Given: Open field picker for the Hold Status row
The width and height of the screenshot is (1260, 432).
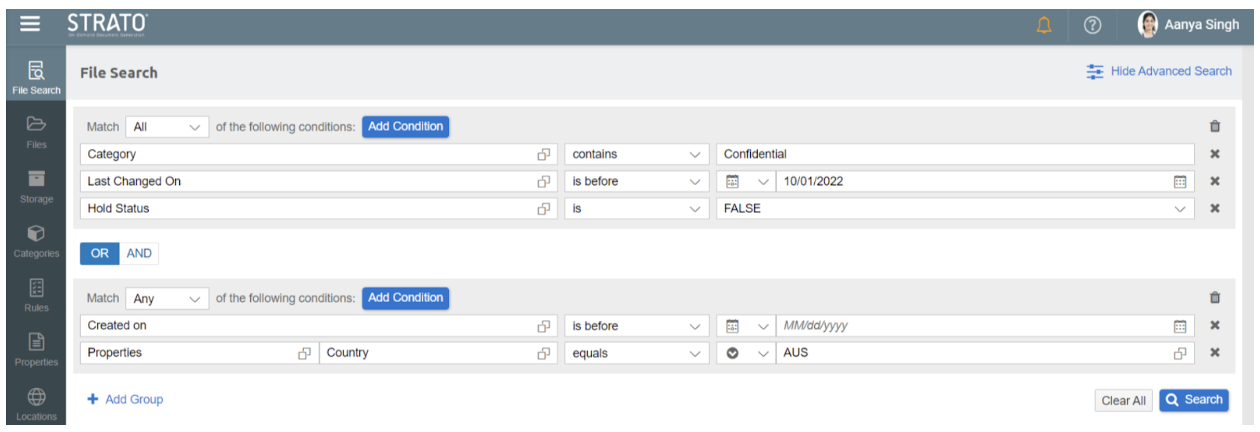Looking at the screenshot, I should 544,208.
